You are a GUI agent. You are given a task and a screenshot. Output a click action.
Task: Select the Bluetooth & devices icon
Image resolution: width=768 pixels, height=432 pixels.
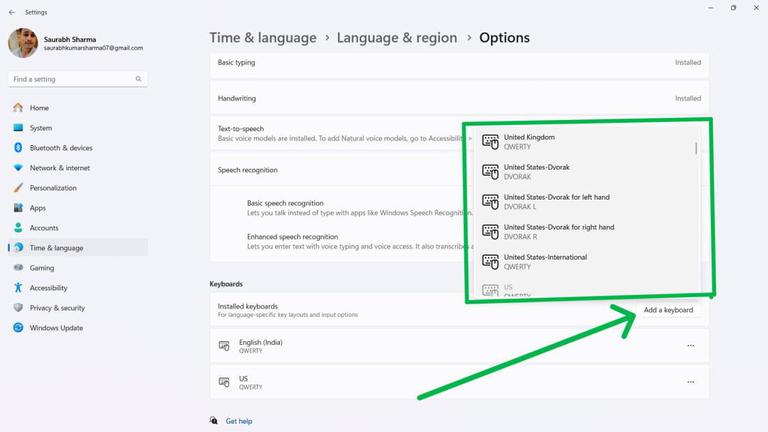[18, 147]
